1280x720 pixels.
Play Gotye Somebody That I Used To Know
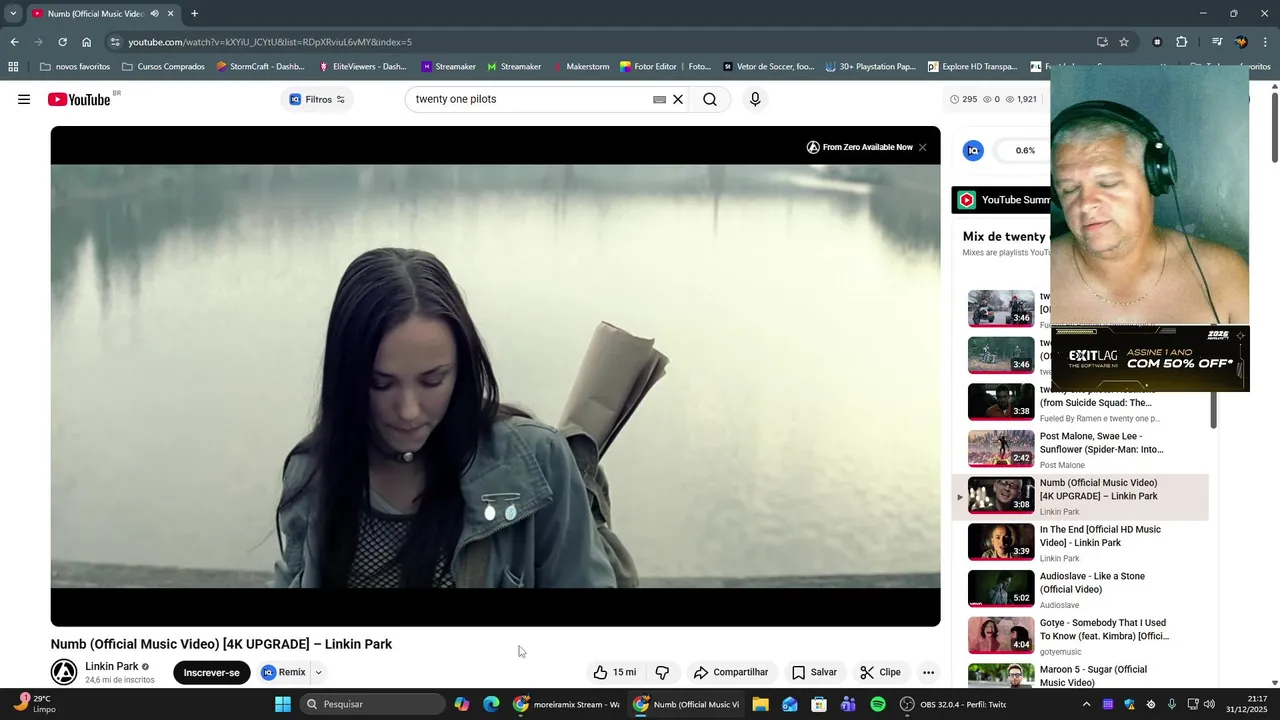click(x=1080, y=636)
